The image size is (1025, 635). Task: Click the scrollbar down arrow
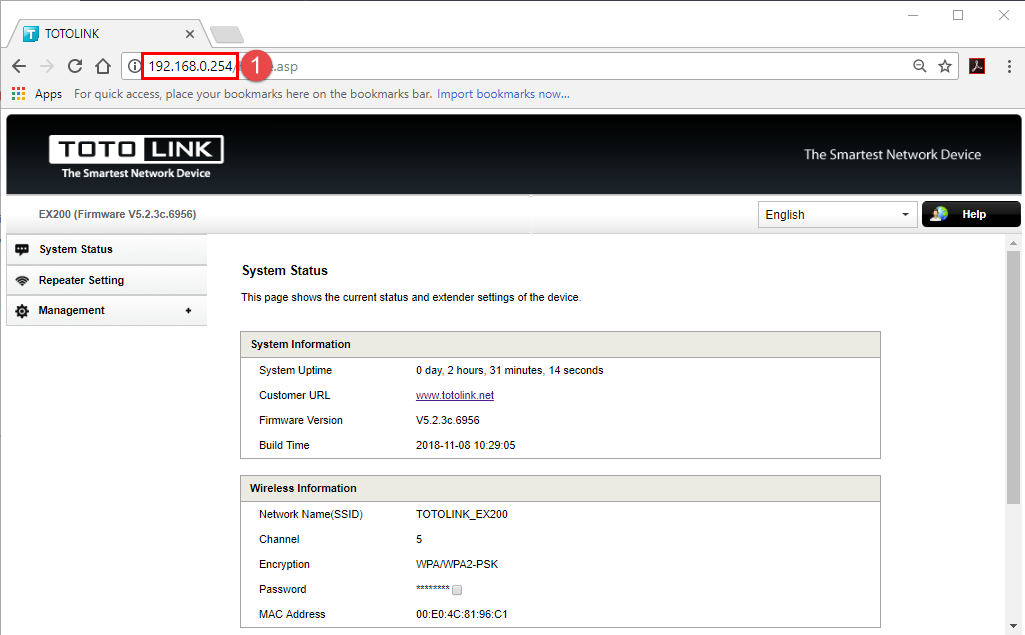[x=1013, y=626]
